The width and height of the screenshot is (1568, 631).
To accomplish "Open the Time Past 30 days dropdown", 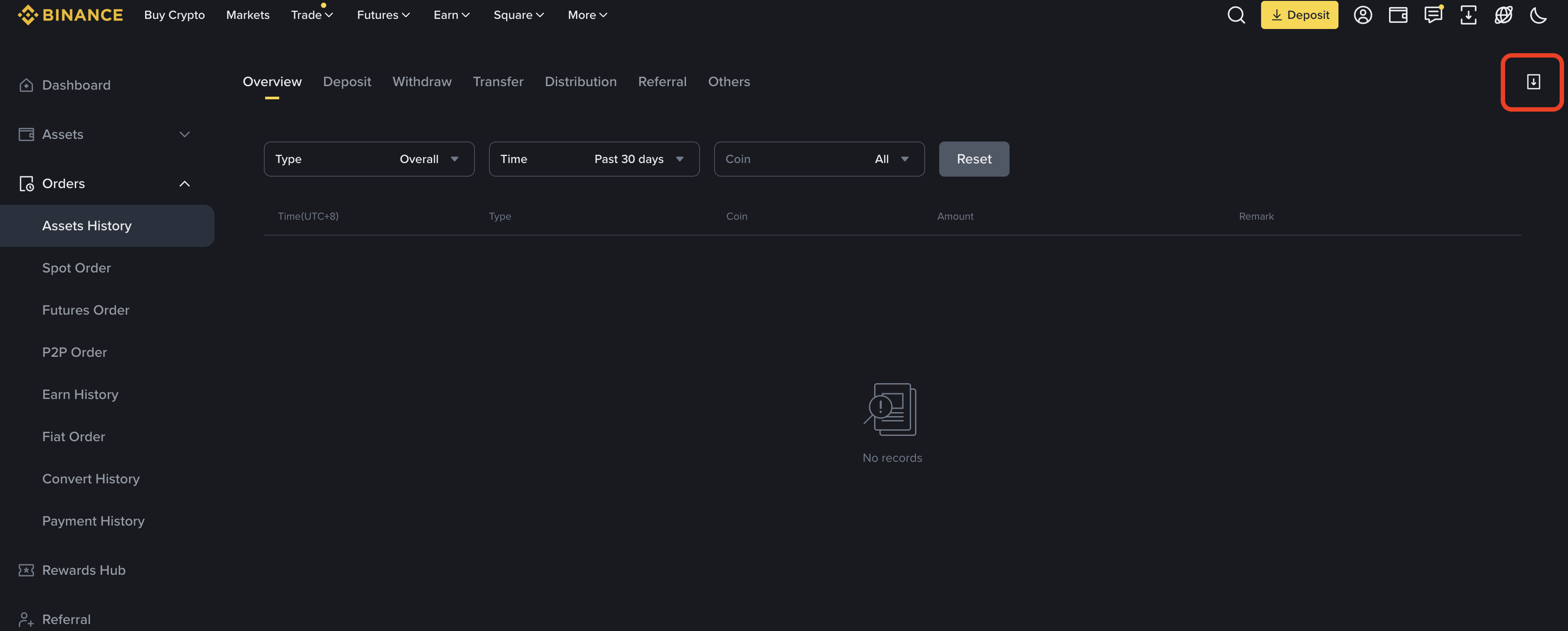I will point(594,159).
